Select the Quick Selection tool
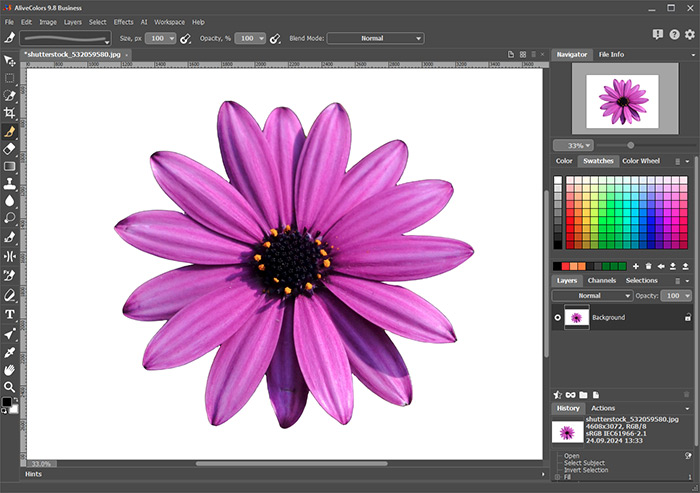 9,95
